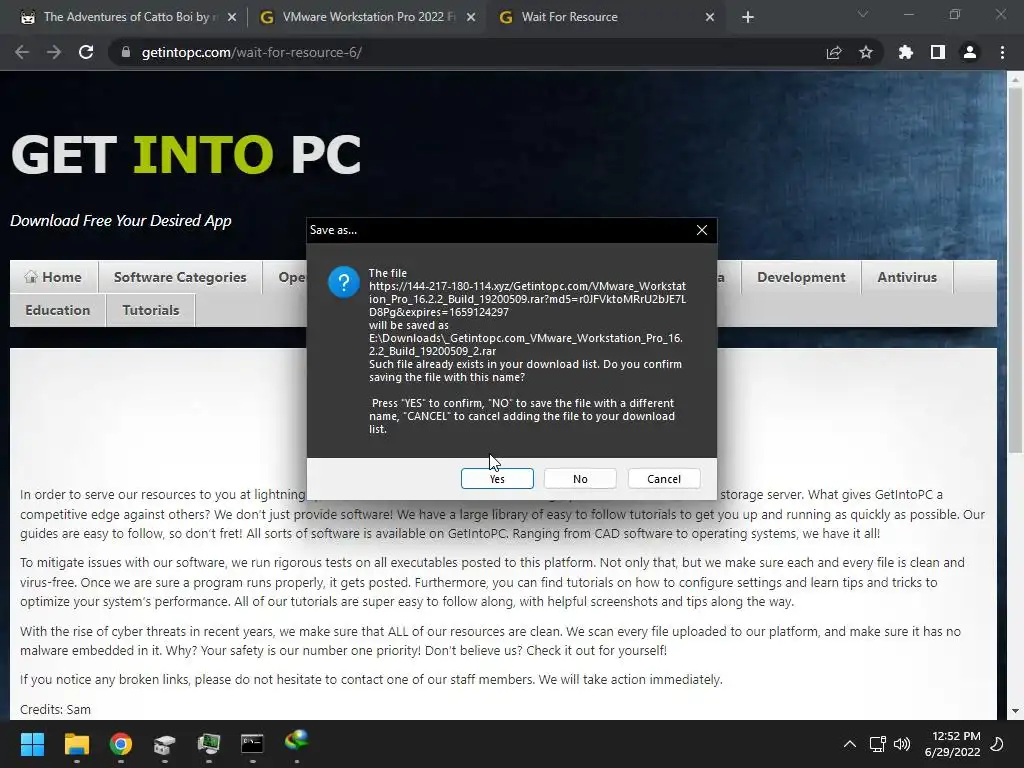Open the Education menu item
This screenshot has width=1024, height=768.
click(x=57, y=310)
